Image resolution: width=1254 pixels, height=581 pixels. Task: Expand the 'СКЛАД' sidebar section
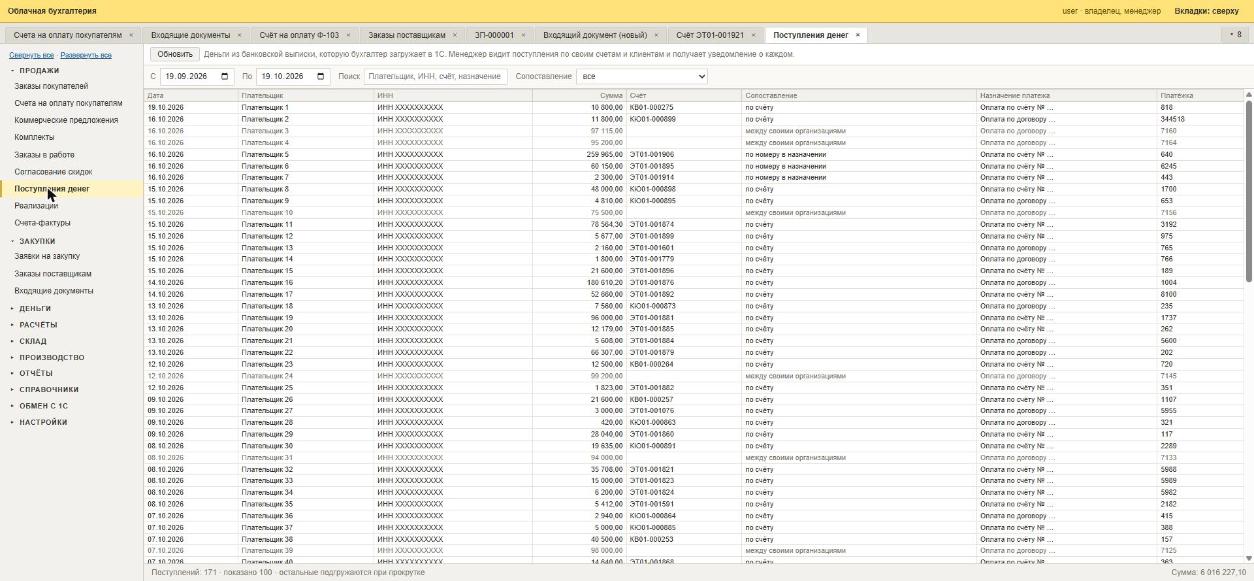32,341
